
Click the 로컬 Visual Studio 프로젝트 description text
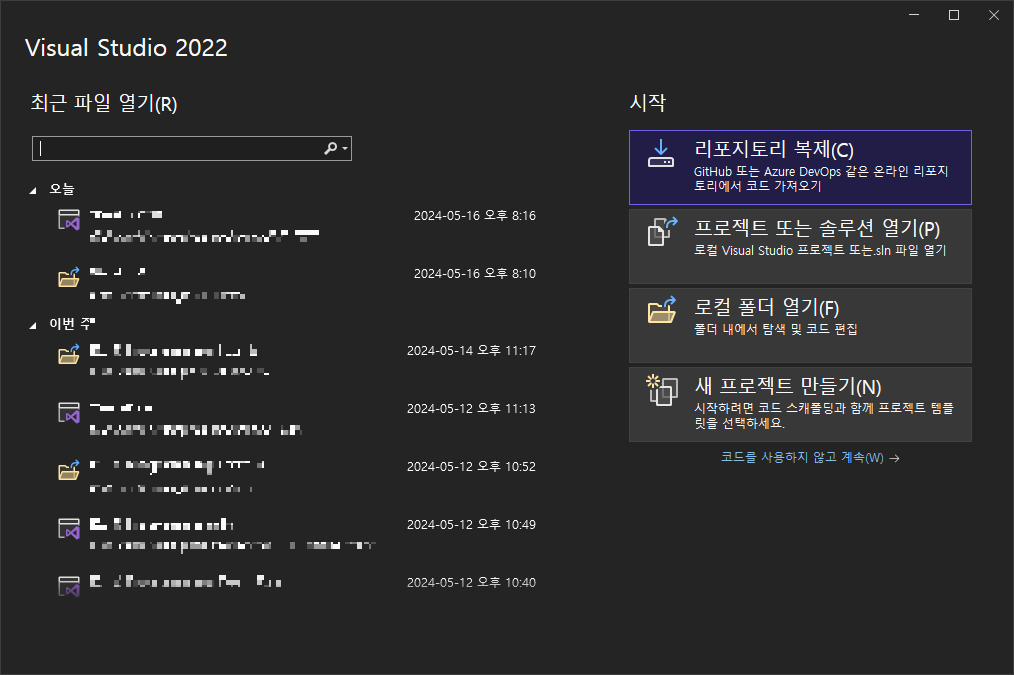pyautogui.click(x=820, y=250)
